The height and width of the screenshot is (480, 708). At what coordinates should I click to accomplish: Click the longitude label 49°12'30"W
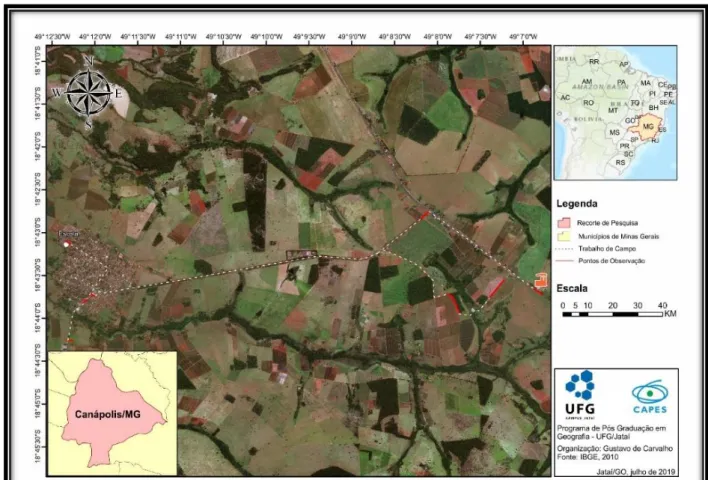(x=52, y=37)
